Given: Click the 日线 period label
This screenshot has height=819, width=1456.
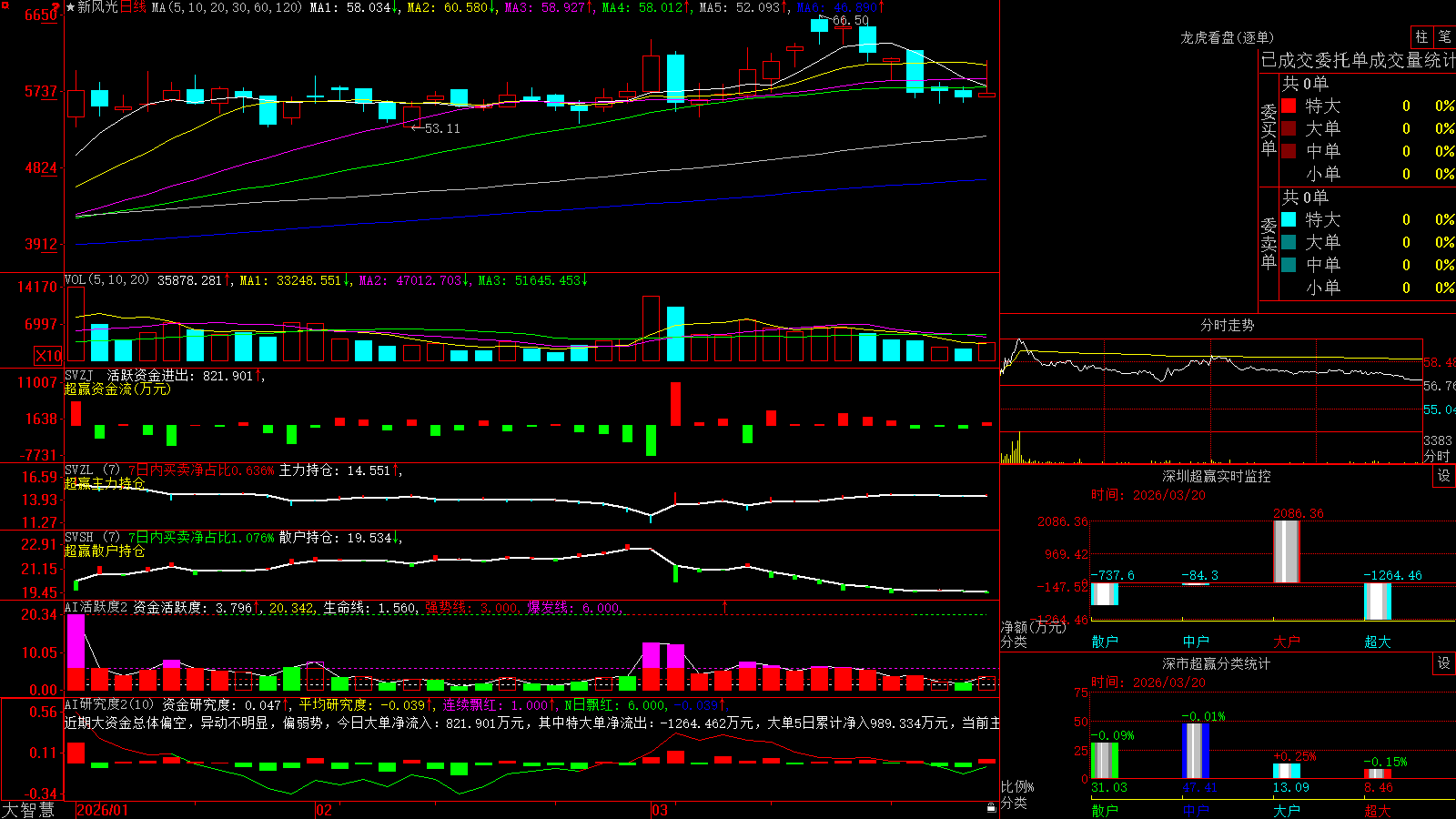Looking at the screenshot, I should pyautogui.click(x=133, y=7).
